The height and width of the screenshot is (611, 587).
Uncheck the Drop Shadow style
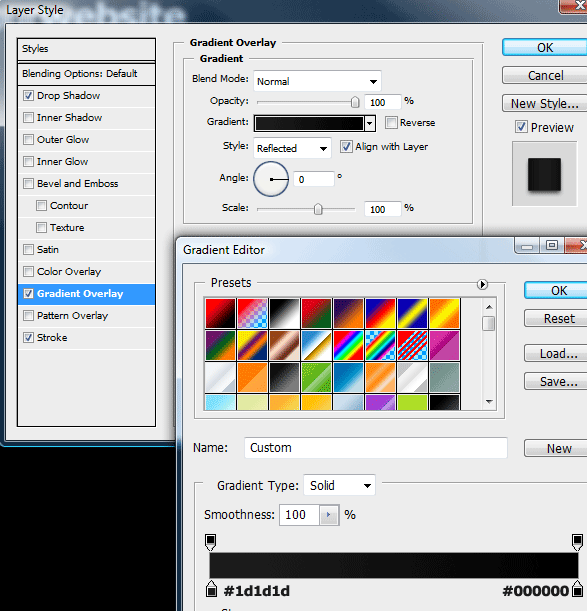click(28, 95)
